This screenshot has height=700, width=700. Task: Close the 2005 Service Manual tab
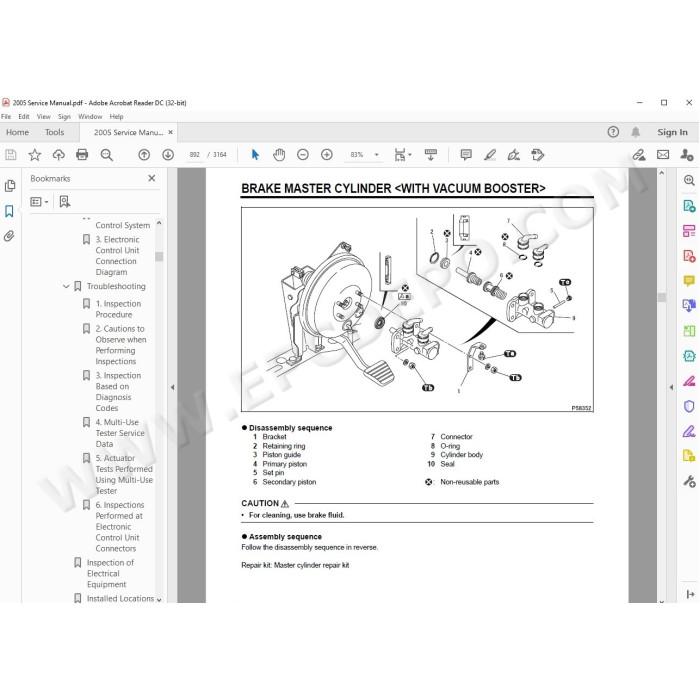170,132
